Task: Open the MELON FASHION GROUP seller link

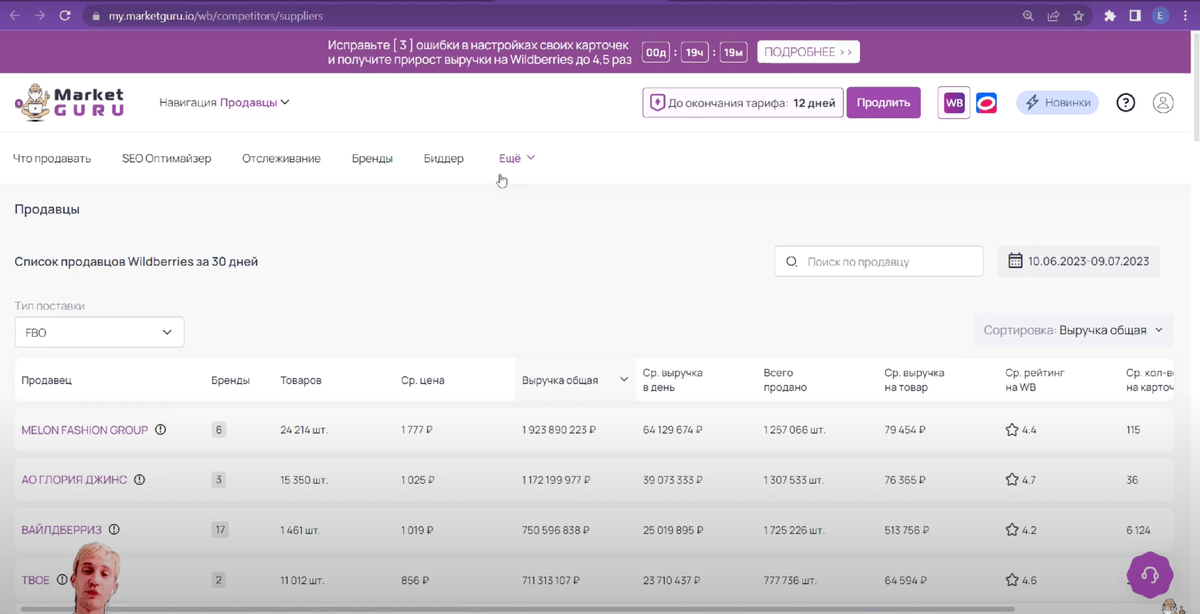Action: pos(85,430)
